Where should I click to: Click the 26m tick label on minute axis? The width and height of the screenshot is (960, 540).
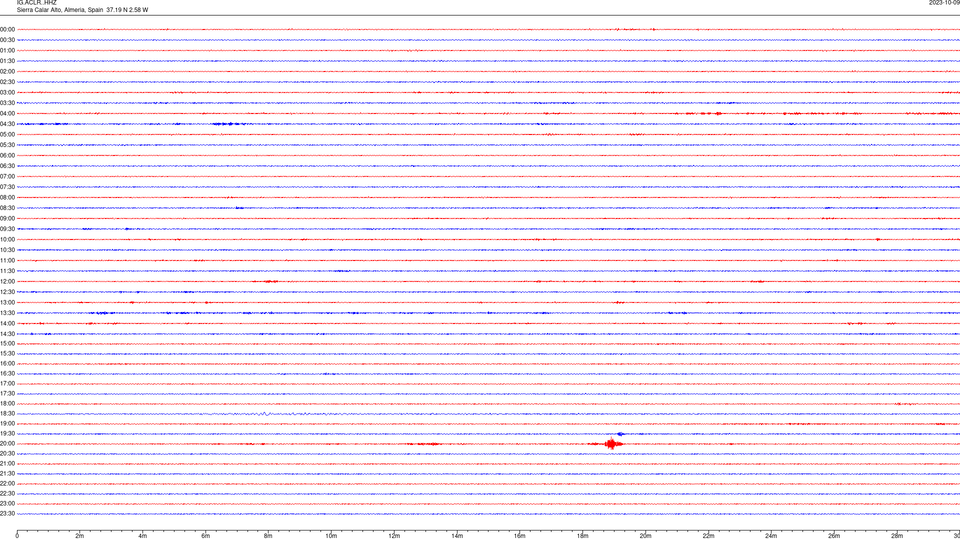click(834, 536)
